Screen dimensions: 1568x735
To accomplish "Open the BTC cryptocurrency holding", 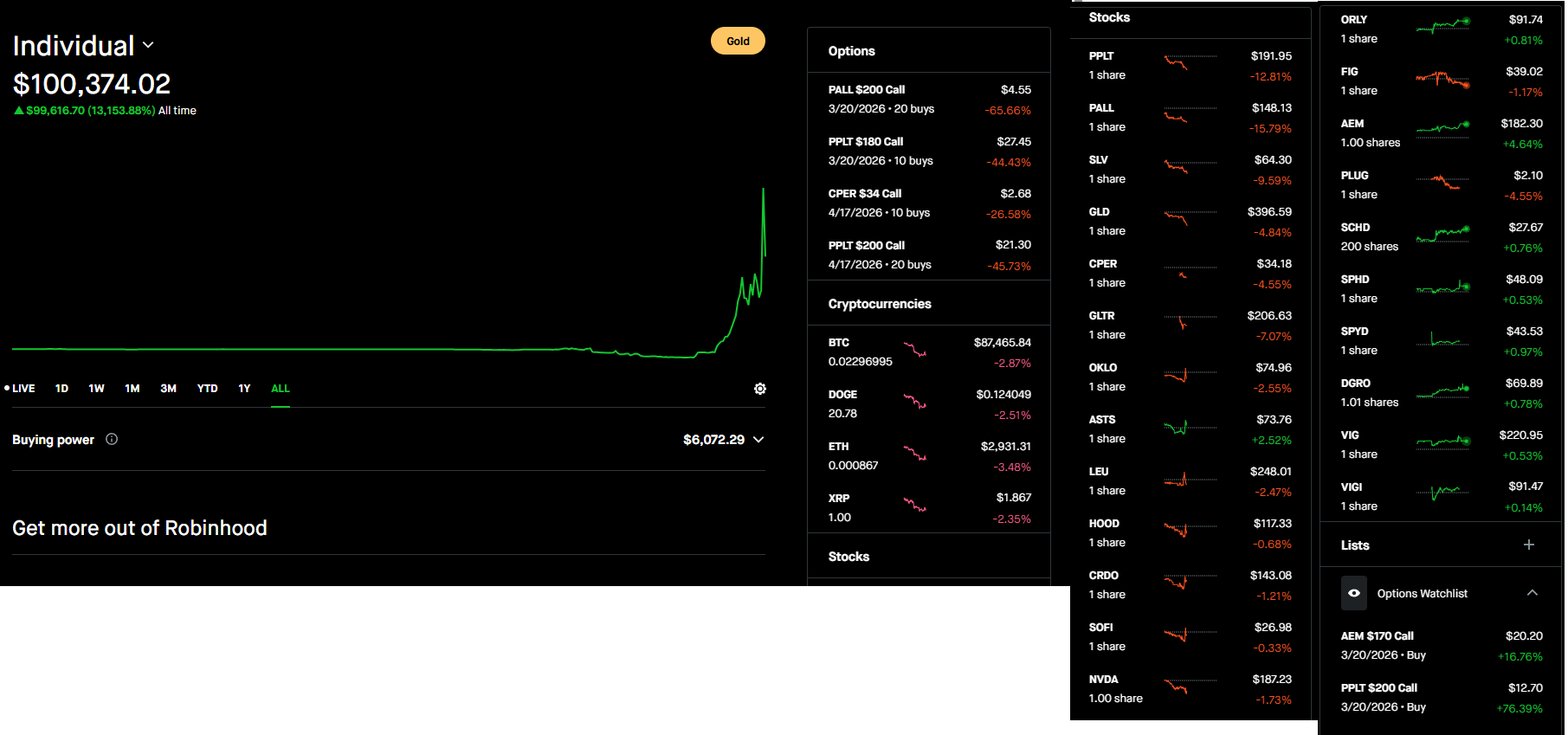I will point(929,351).
